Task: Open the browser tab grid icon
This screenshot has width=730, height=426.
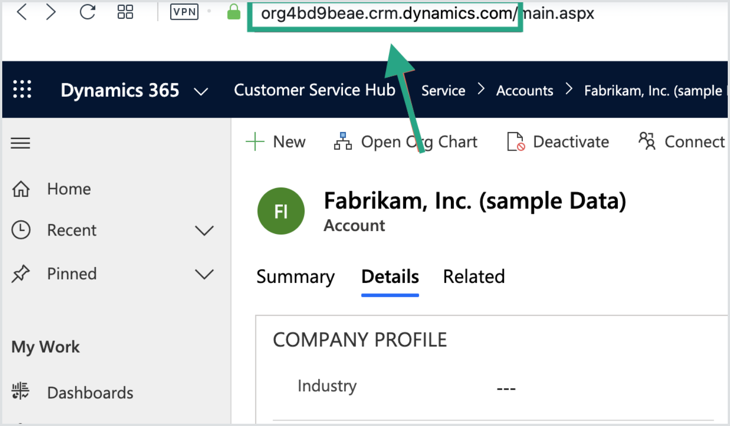Action: (125, 12)
